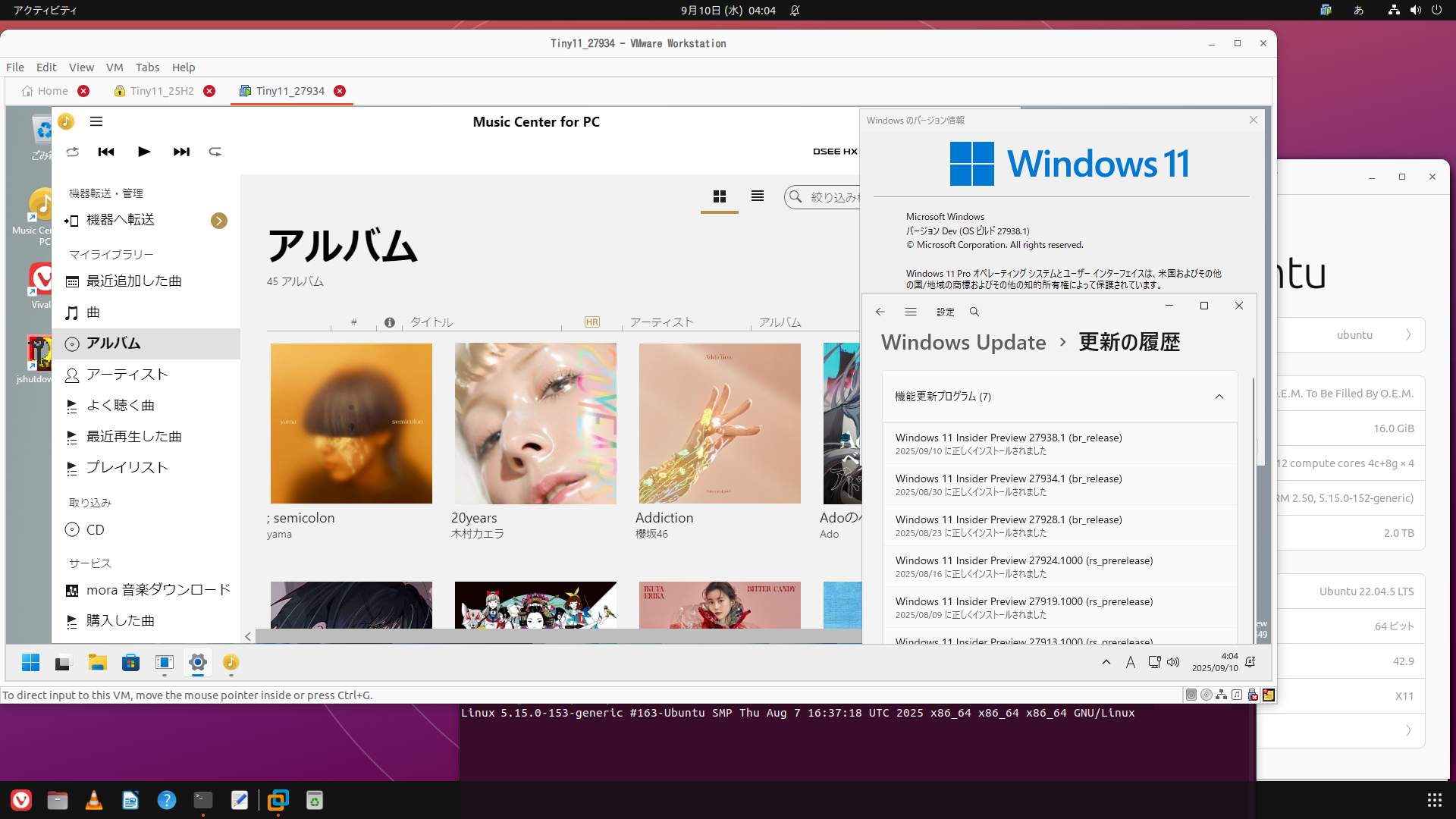
Task: Close the Tiny11_27934 tab
Action: (x=340, y=91)
